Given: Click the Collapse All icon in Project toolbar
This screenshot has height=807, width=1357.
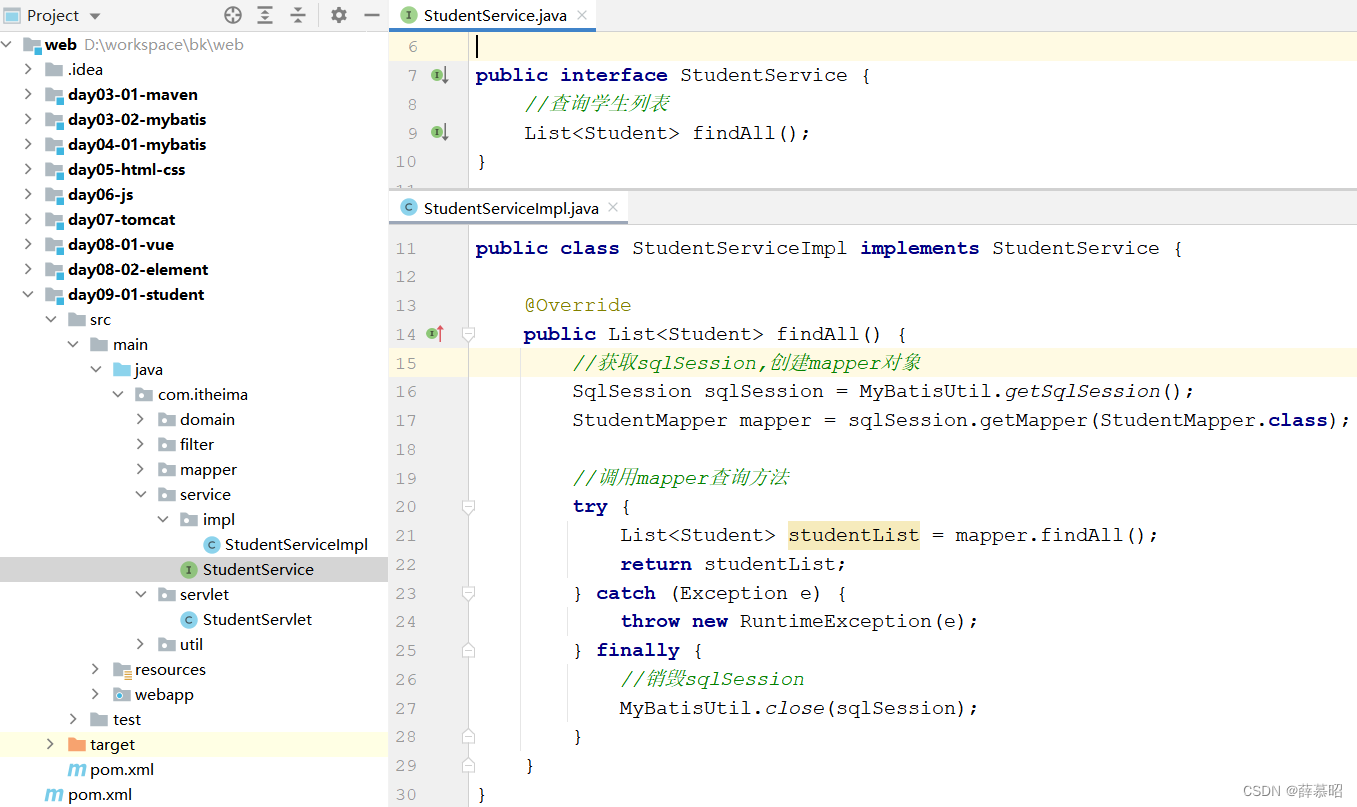Looking at the screenshot, I should (x=298, y=15).
